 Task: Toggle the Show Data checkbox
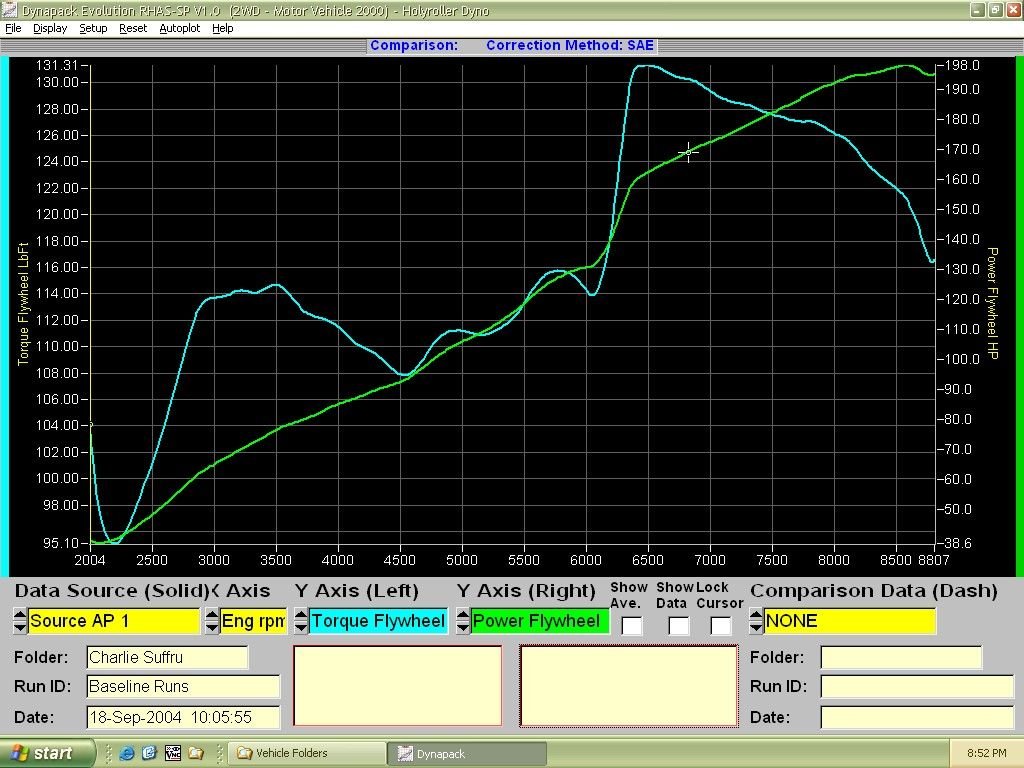click(678, 626)
